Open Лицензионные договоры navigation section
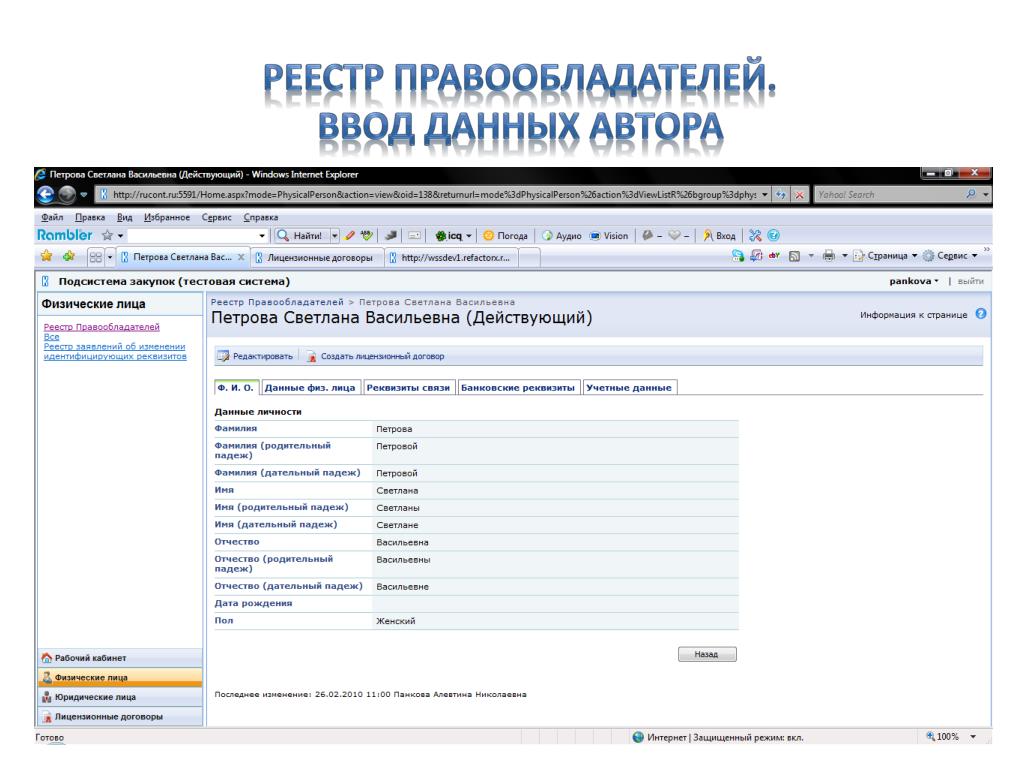 [x=121, y=716]
